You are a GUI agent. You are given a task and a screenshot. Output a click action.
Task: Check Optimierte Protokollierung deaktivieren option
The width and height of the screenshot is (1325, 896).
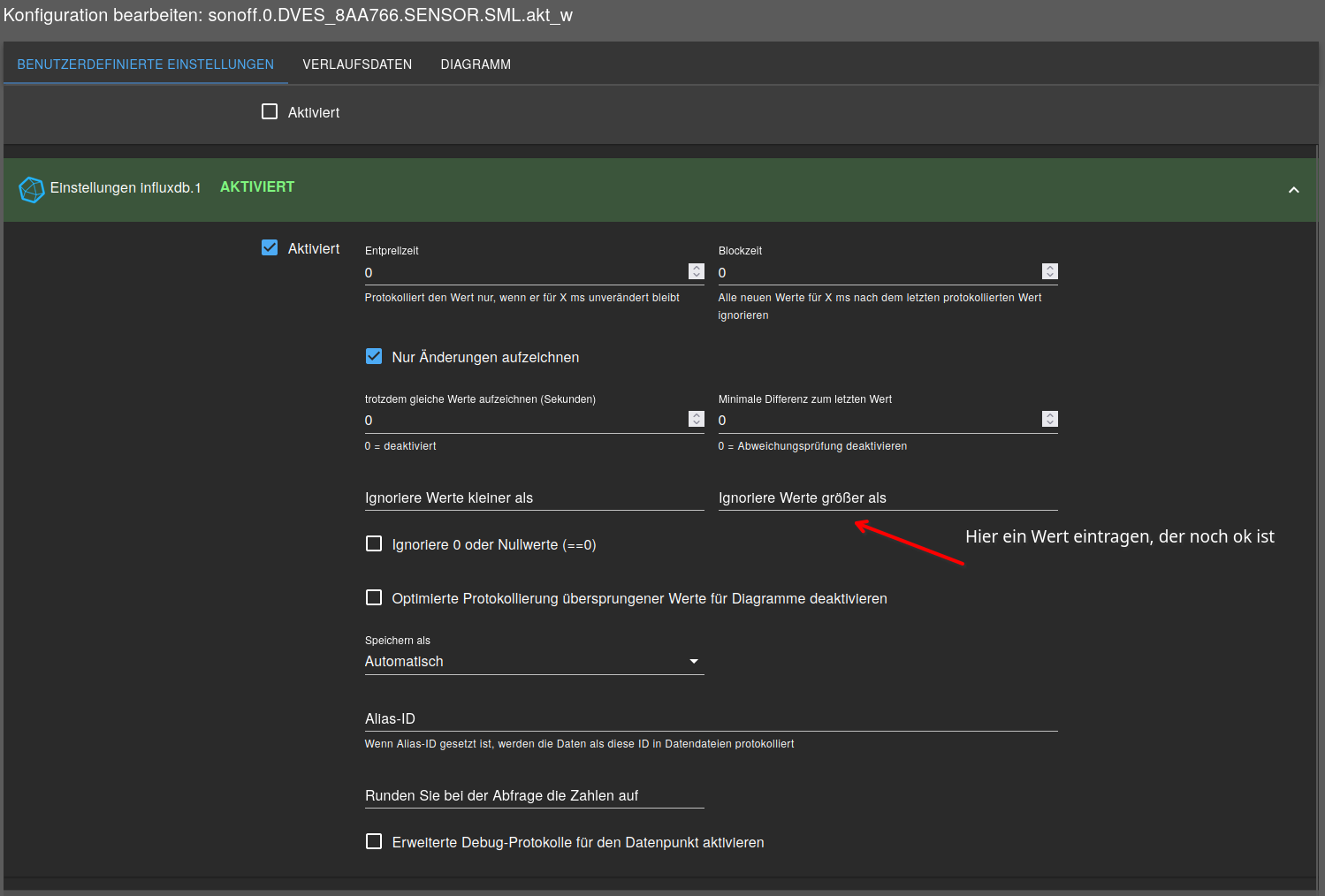click(x=374, y=597)
